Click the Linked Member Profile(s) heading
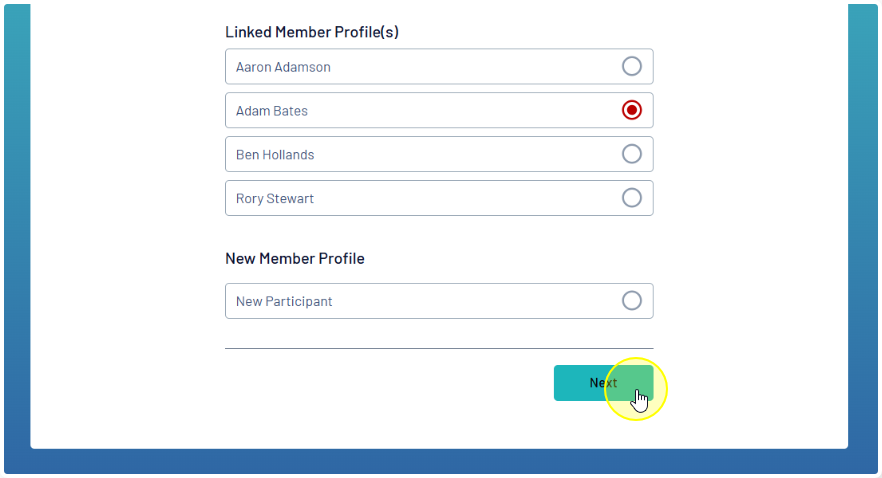 (312, 32)
